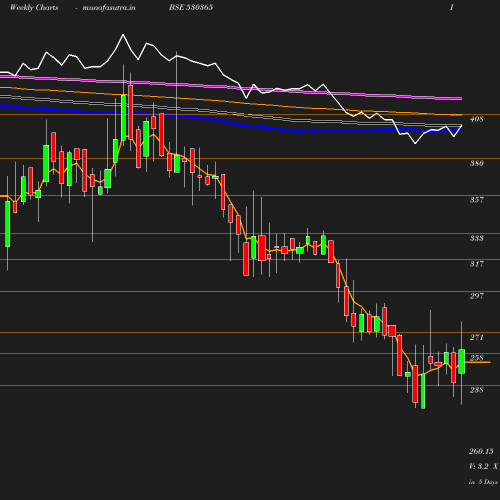Click the 297 price axis label
500x500 pixels.
[476, 296]
